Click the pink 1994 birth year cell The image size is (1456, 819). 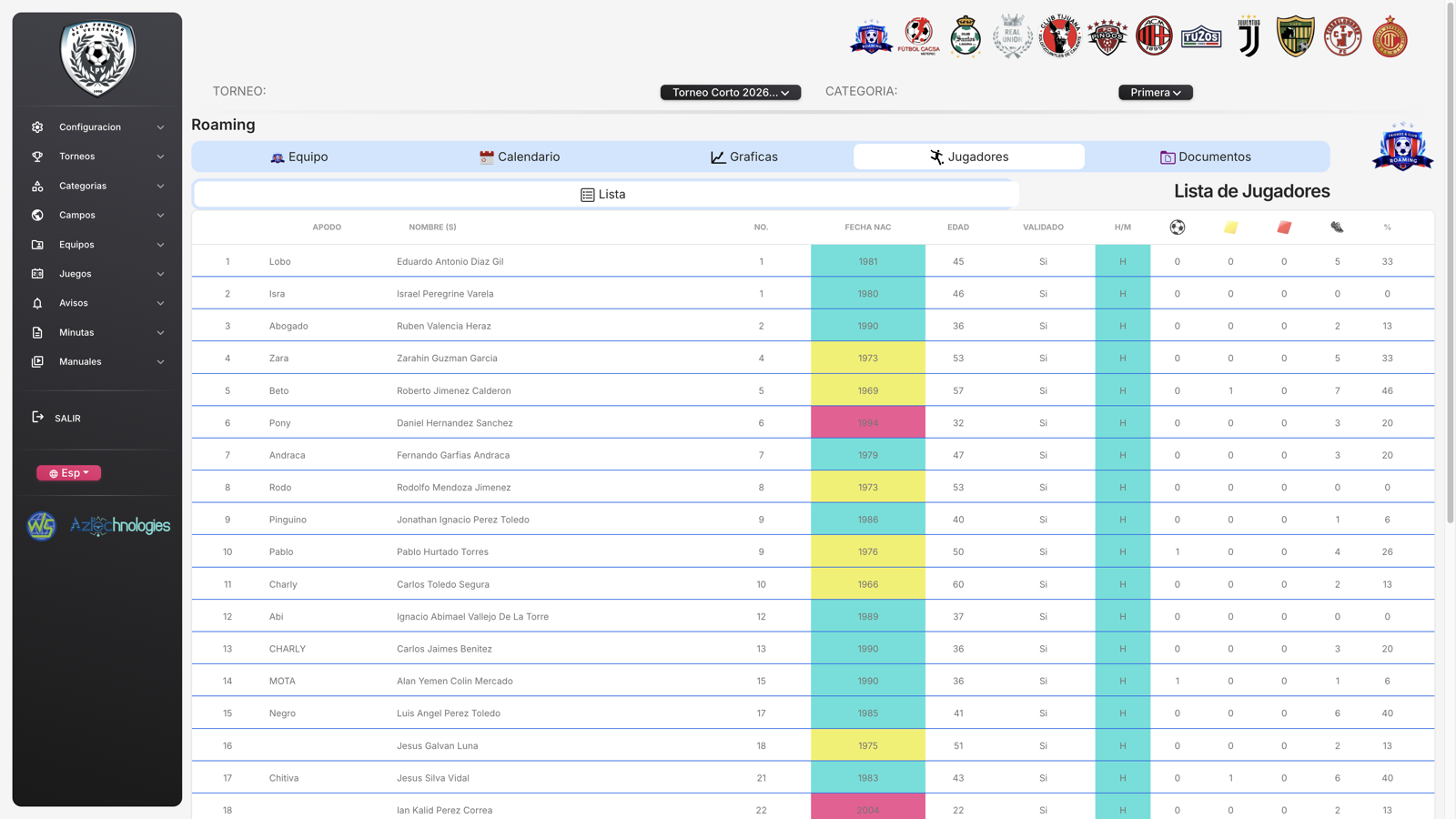pos(868,423)
